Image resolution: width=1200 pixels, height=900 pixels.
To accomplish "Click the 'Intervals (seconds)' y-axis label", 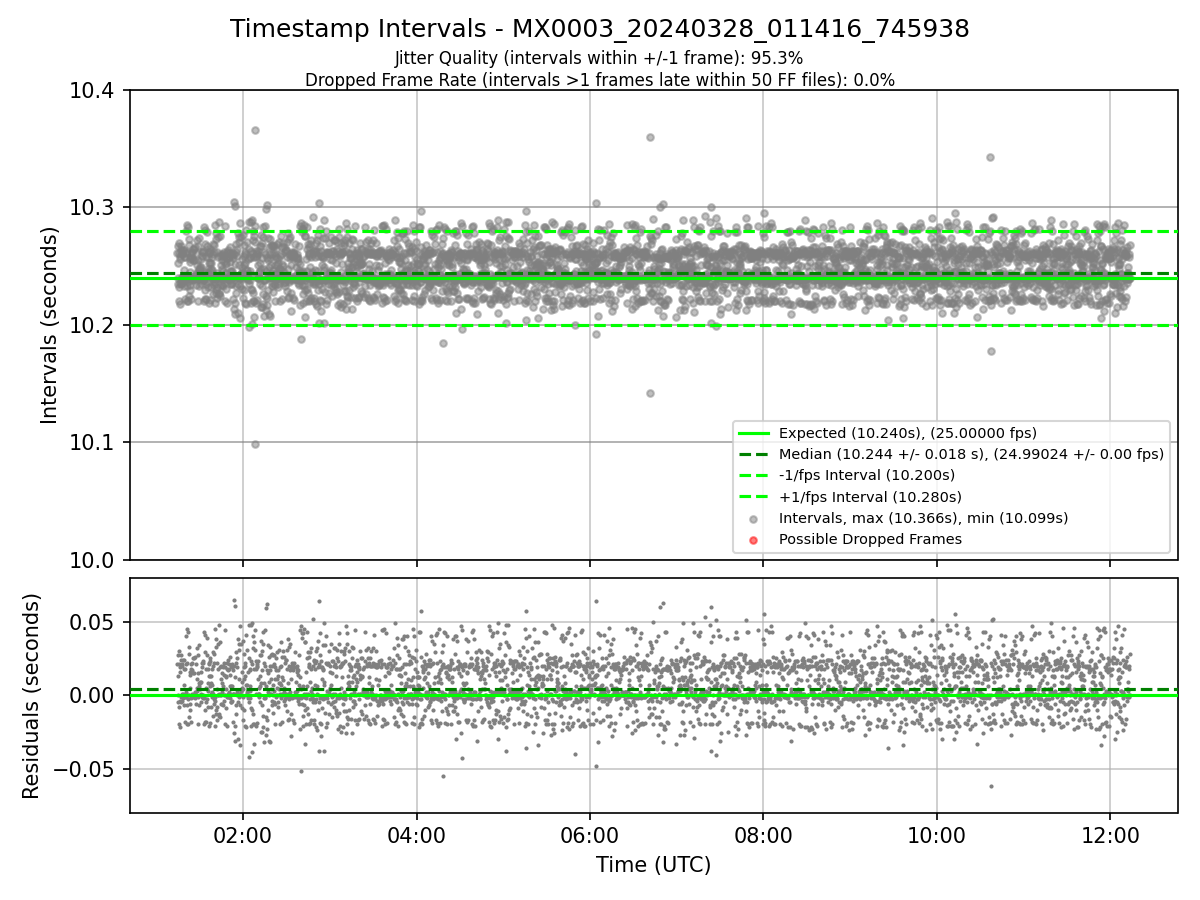I will 50,325.
